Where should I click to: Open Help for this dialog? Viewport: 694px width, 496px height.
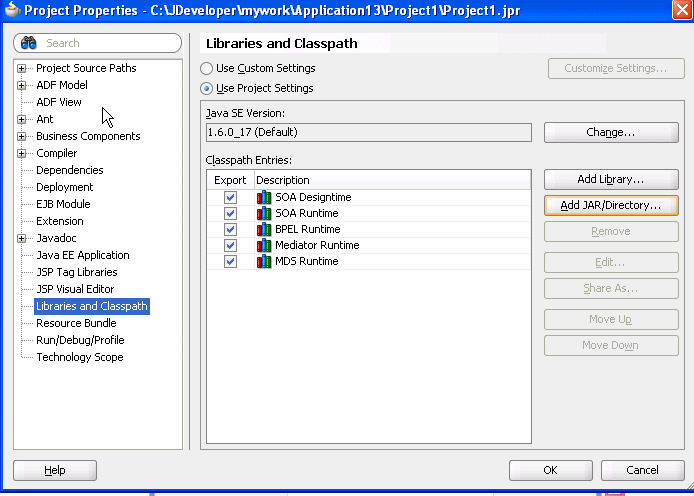point(55,470)
